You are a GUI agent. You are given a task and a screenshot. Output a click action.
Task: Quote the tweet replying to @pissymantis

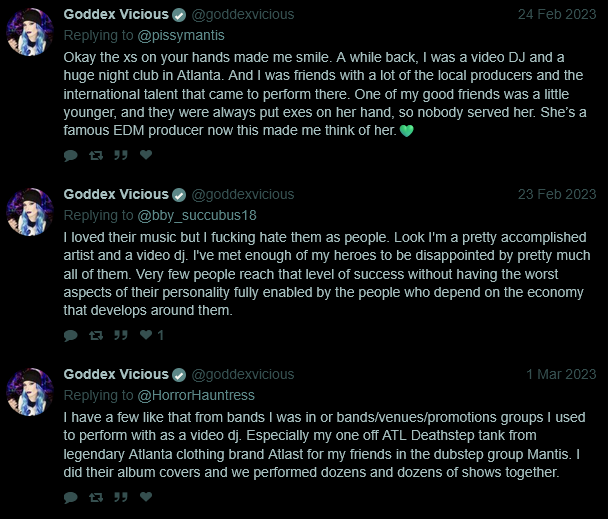click(x=121, y=155)
